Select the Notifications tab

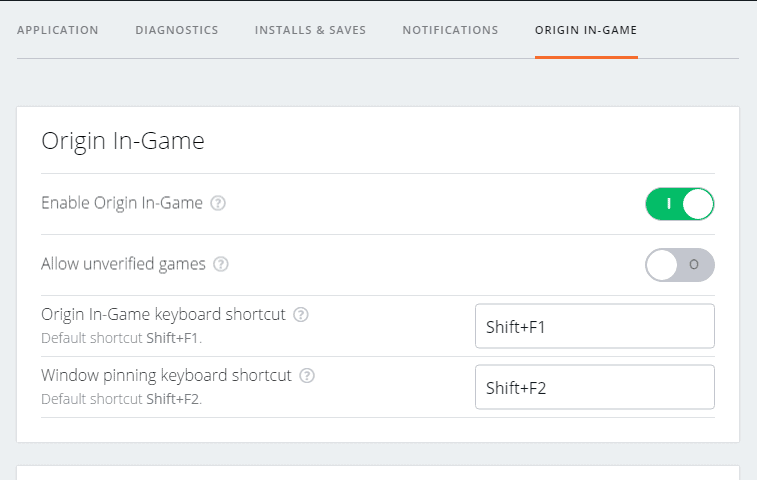click(x=450, y=30)
